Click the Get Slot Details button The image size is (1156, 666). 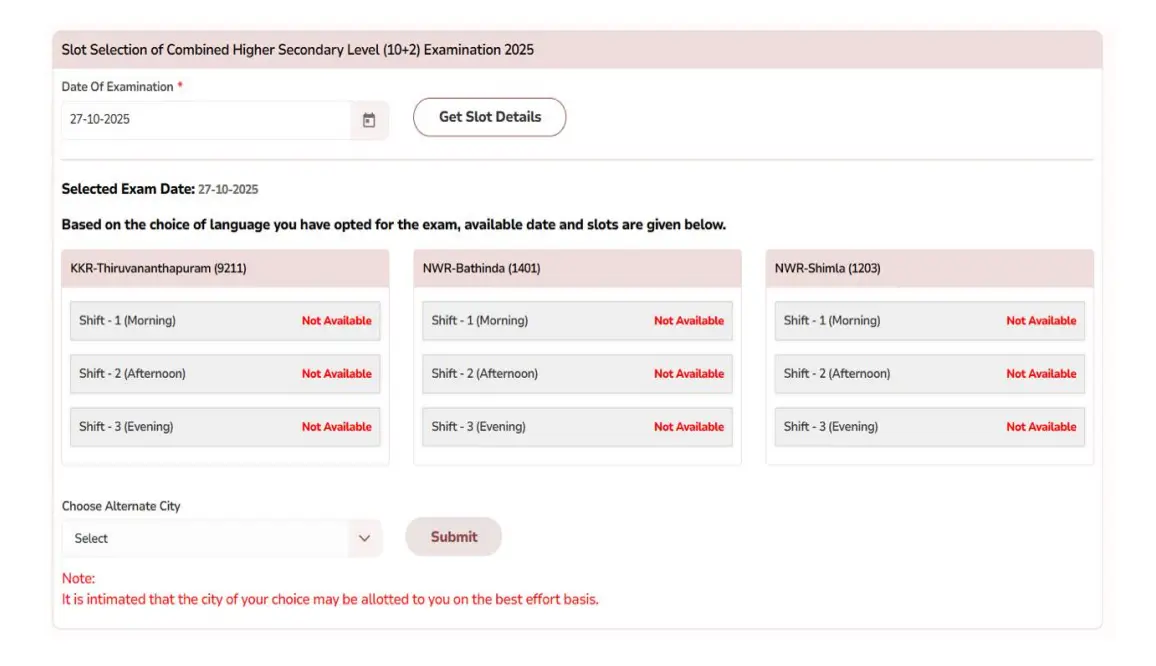[489, 117]
